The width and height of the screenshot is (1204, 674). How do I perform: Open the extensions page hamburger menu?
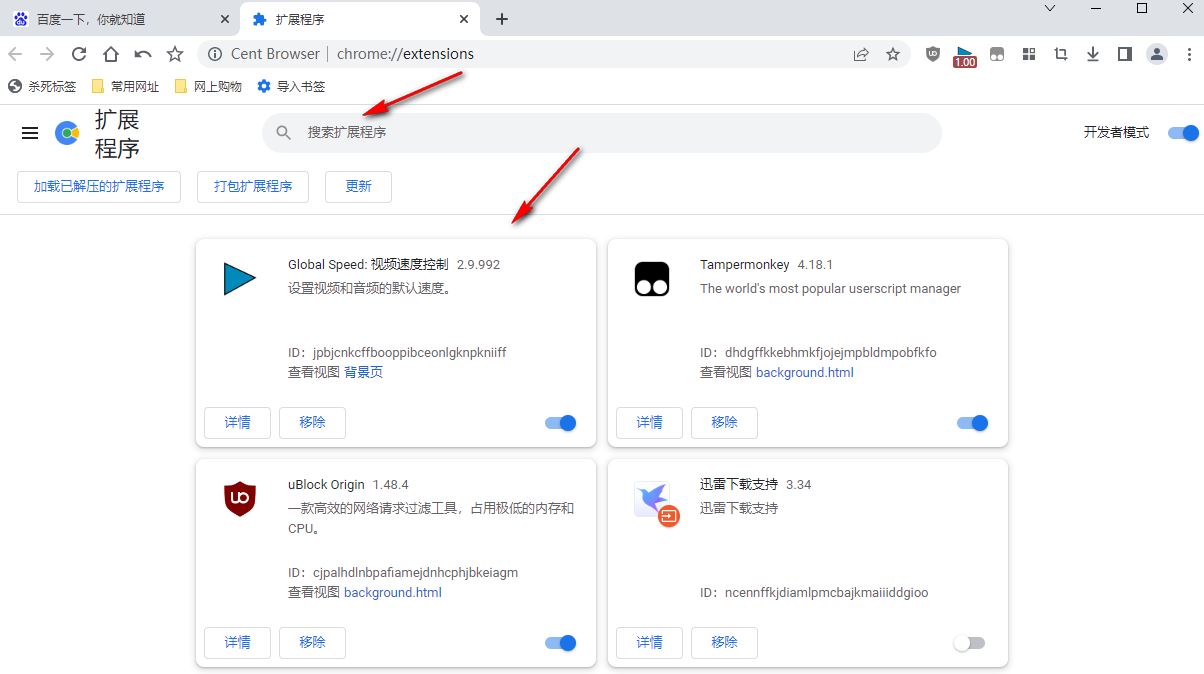29,132
